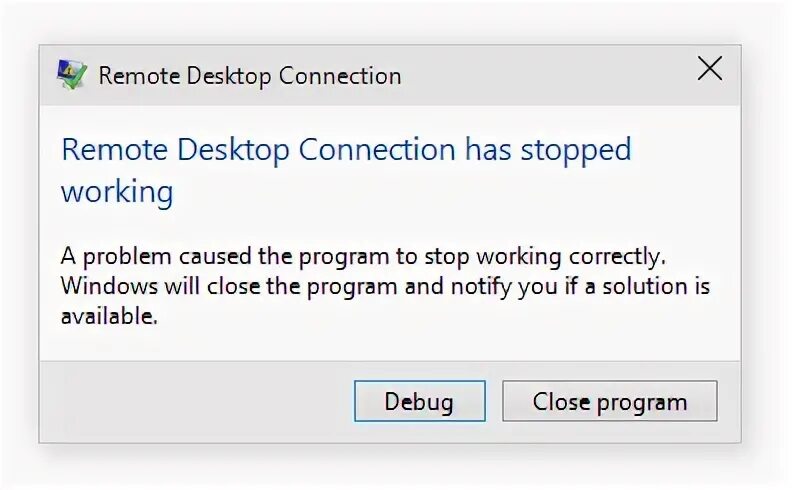Image resolution: width=794 pixels, height=490 pixels.
Task: Close the dialog with the X button
Action: (709, 69)
